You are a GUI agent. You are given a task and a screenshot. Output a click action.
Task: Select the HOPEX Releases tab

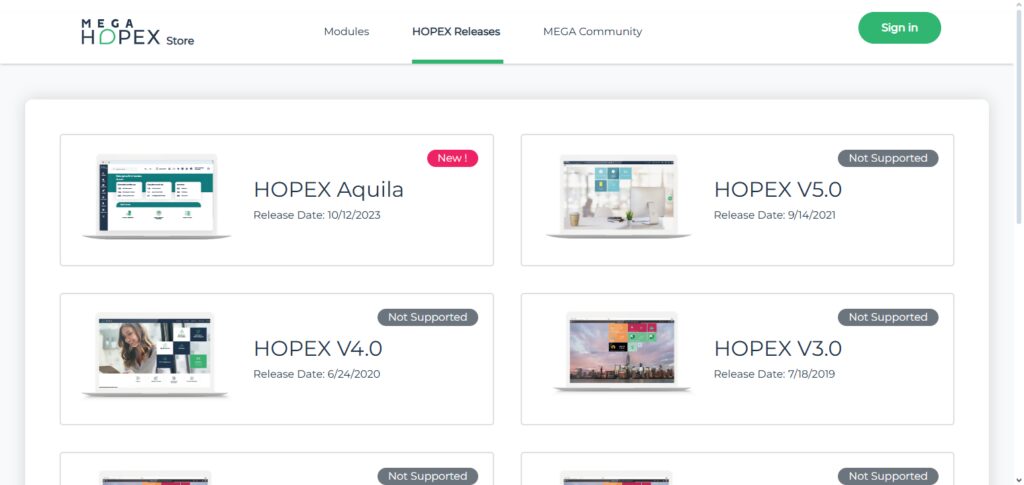point(456,31)
